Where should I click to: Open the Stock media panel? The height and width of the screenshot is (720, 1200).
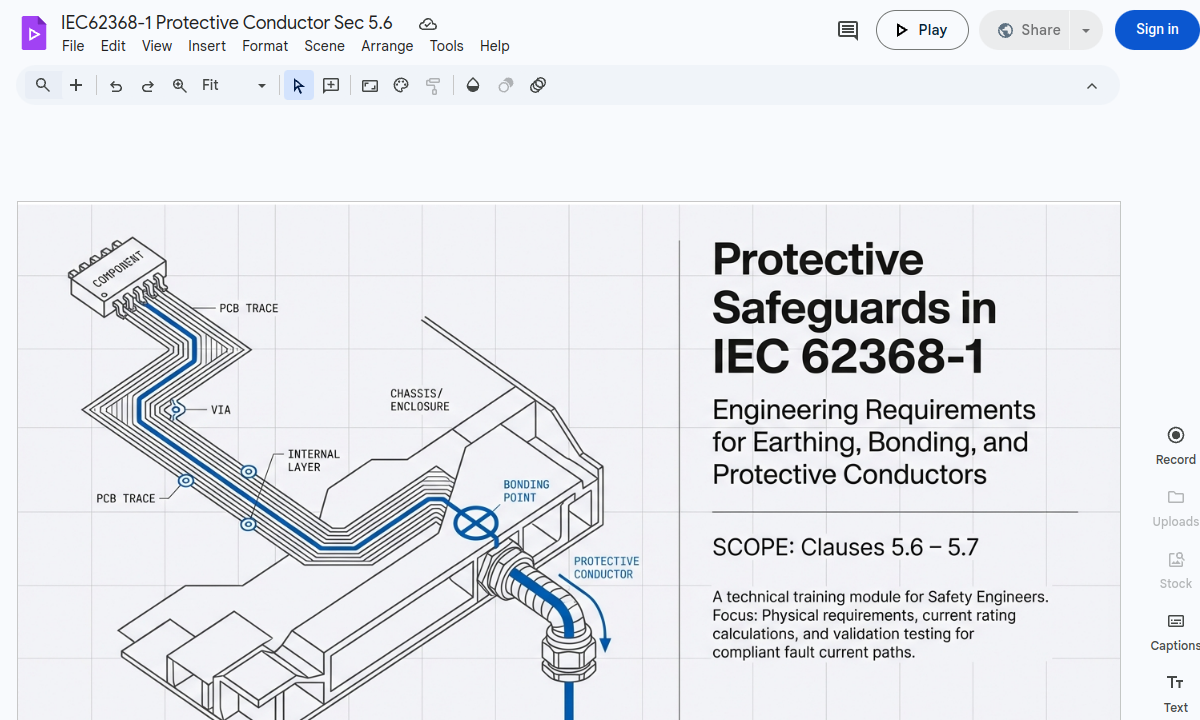pos(1175,569)
